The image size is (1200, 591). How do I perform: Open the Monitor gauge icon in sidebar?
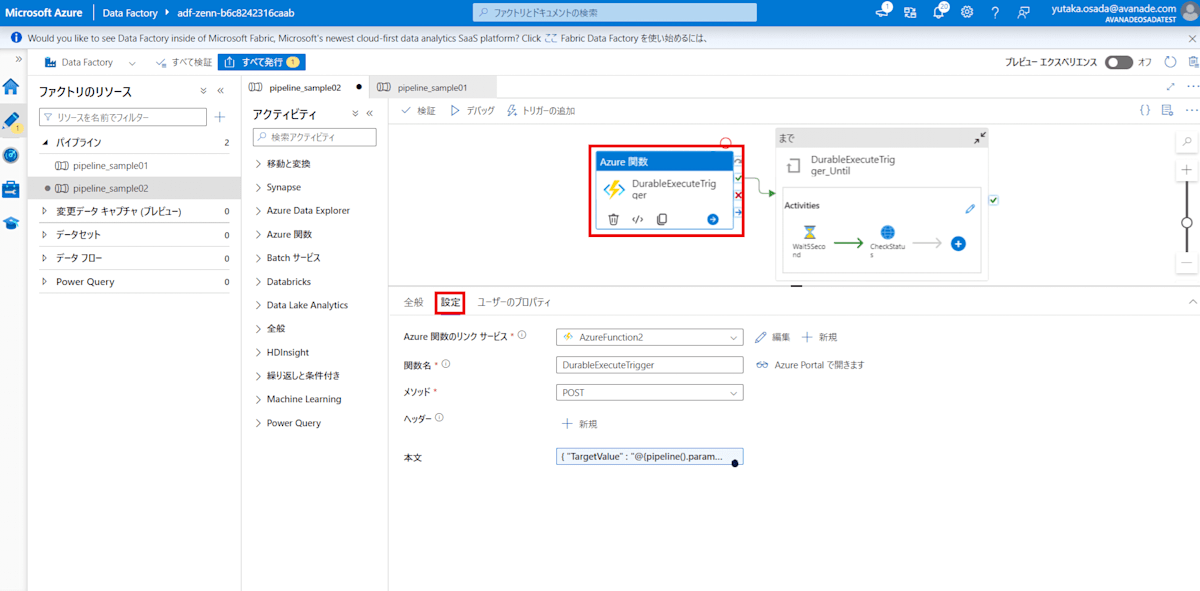11,155
